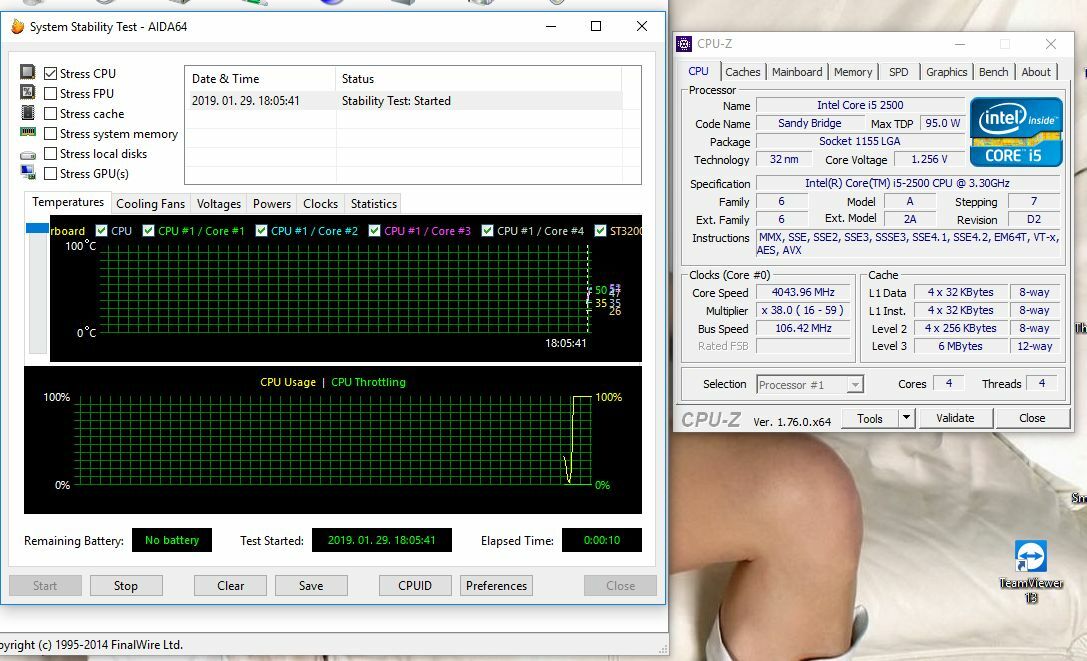Click the Multiplier value x 38.0
The width and height of the screenshot is (1087, 661).
point(803,311)
